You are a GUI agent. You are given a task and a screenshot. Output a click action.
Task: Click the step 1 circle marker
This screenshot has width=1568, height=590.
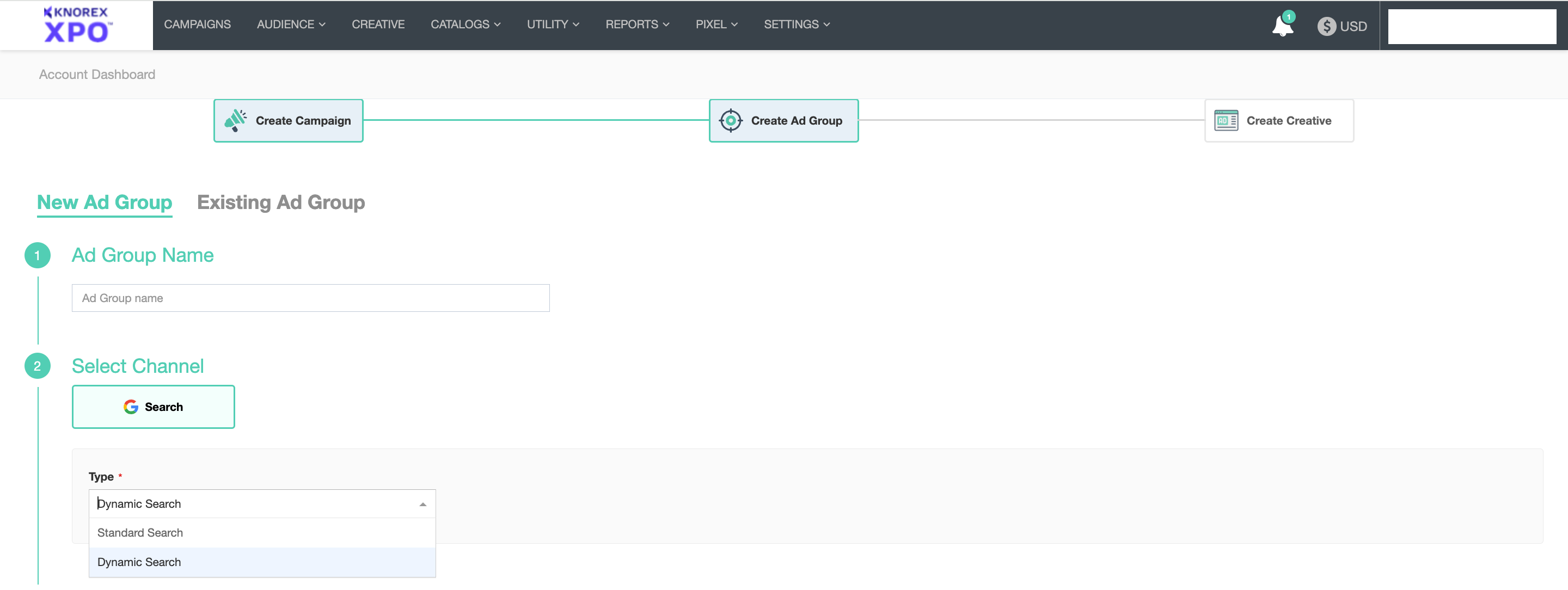tap(37, 255)
